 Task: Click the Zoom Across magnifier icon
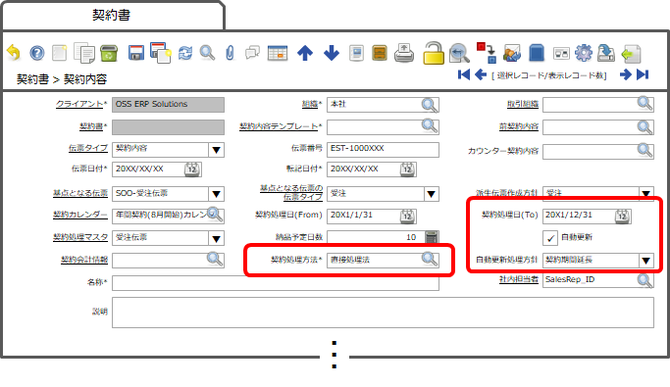(x=459, y=53)
